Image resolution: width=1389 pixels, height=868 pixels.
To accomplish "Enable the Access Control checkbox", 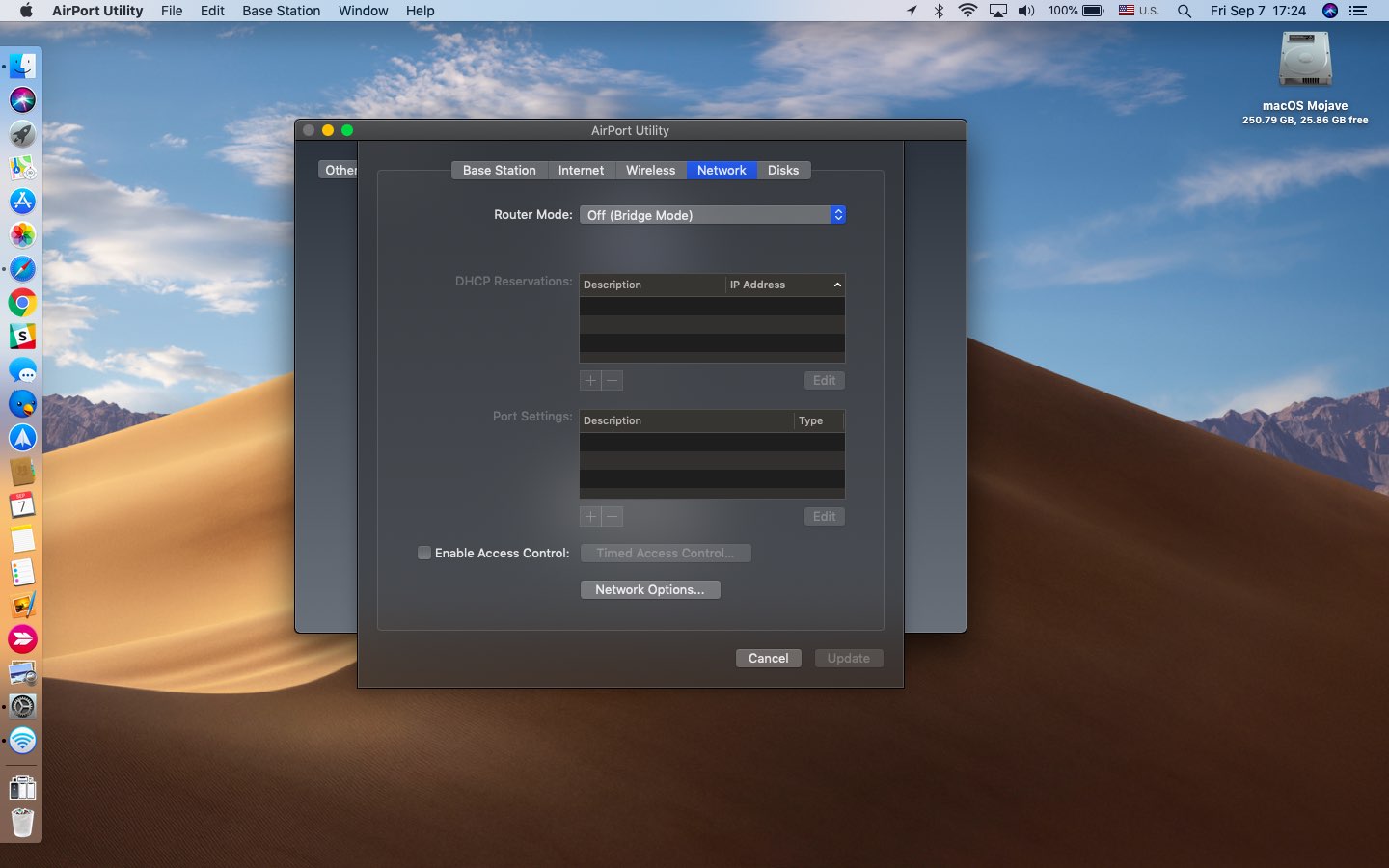I will coord(424,553).
